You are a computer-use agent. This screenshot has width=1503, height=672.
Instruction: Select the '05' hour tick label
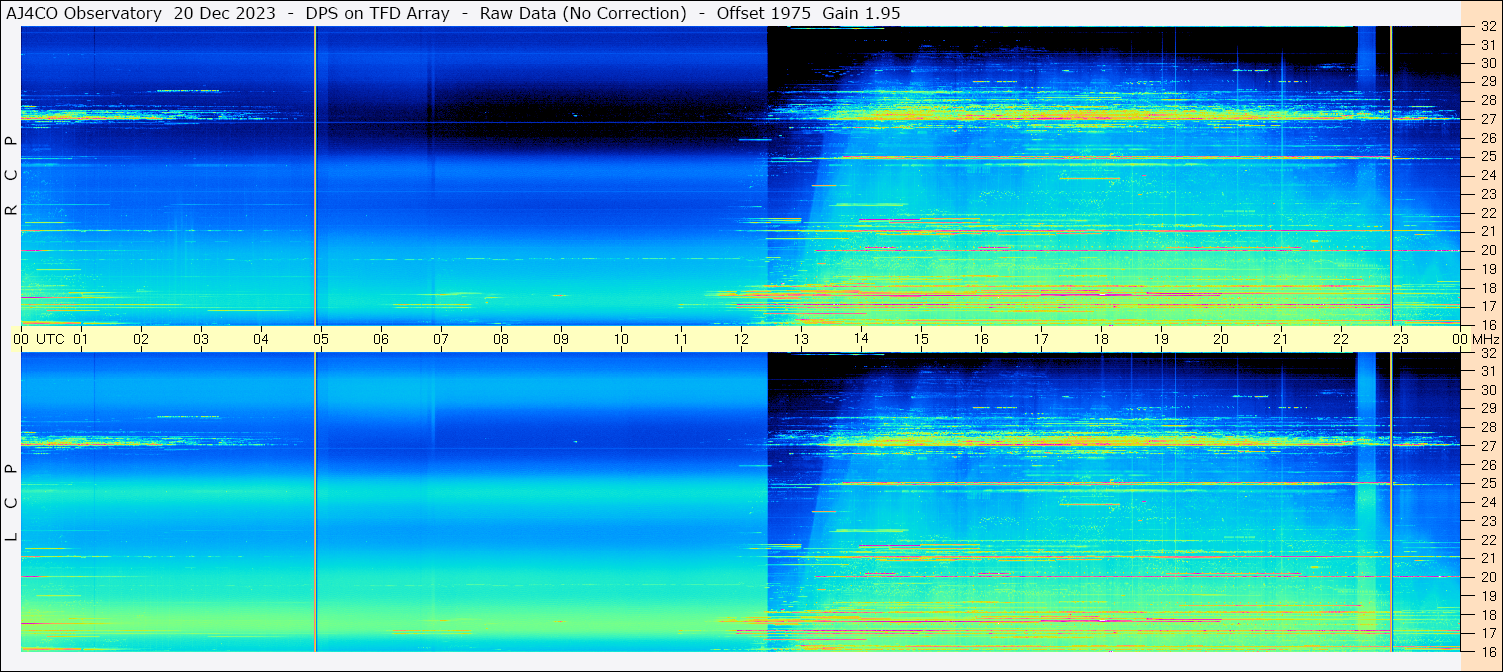321,339
